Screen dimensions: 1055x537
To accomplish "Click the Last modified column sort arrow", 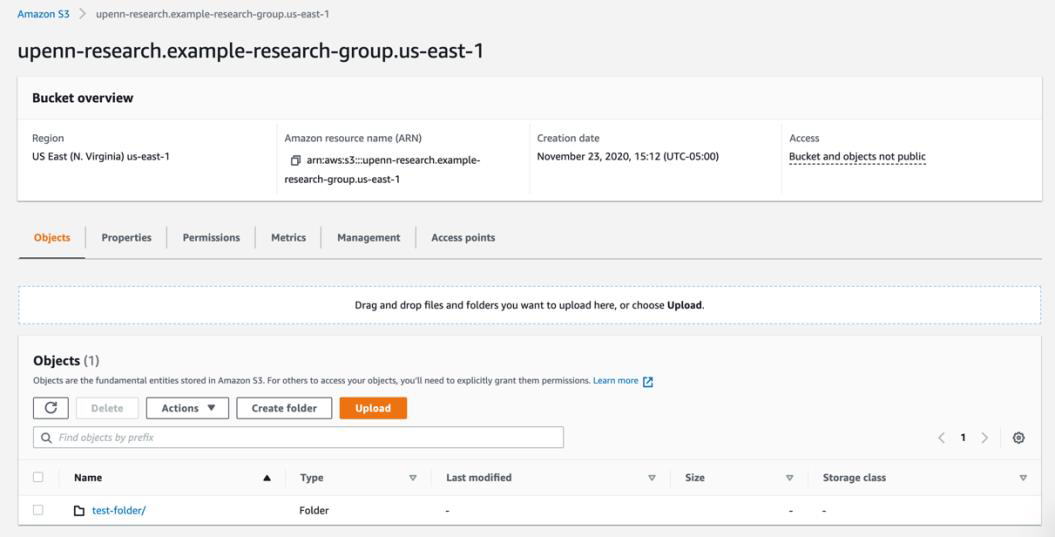I will (x=651, y=478).
